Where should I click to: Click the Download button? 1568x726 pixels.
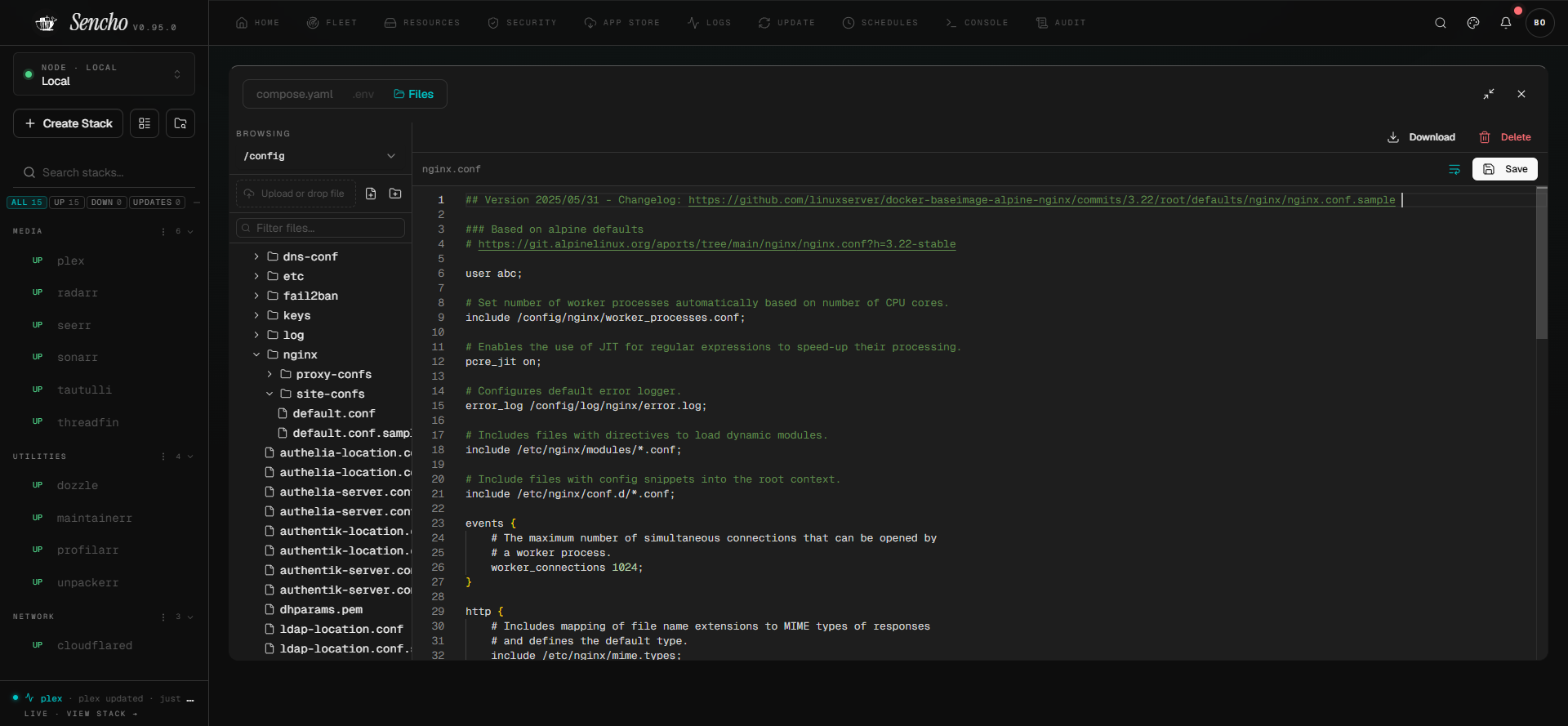(x=1421, y=137)
